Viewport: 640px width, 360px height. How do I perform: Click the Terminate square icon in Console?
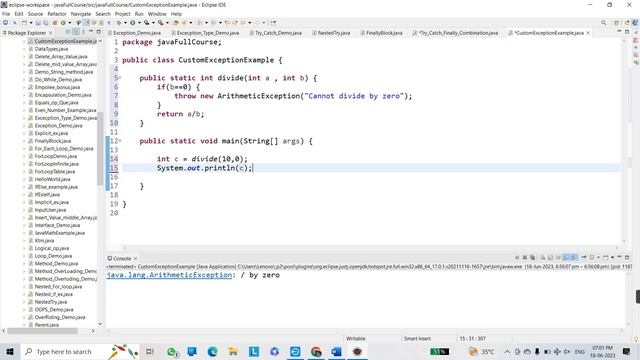[x=517, y=258]
